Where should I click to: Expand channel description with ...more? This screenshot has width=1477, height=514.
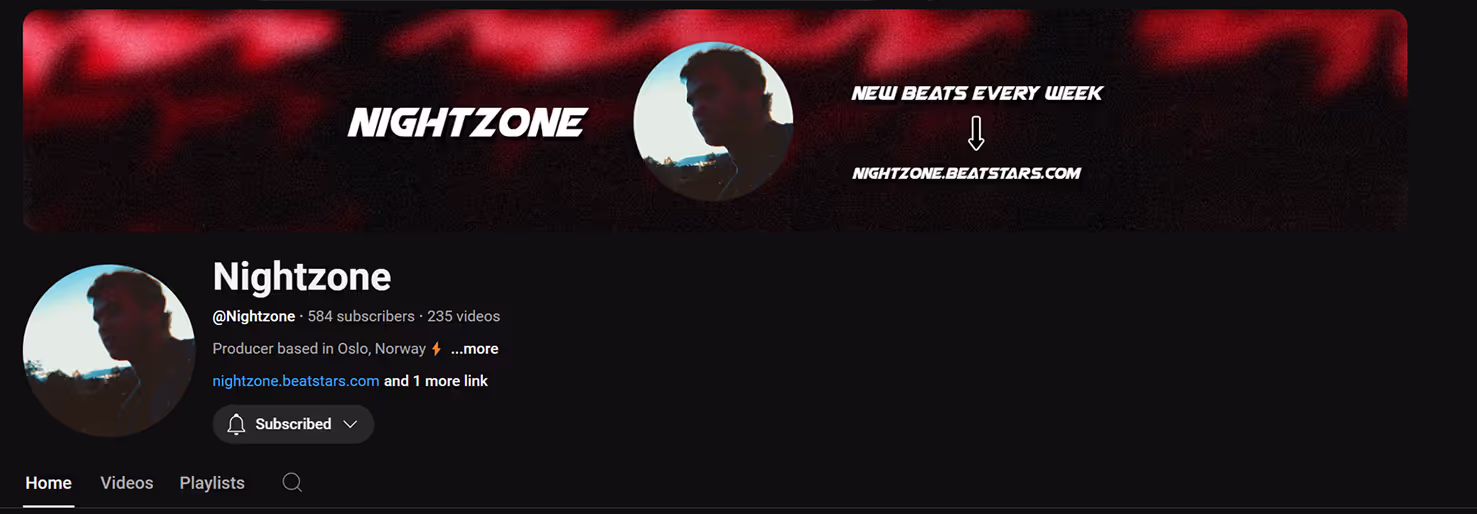click(x=474, y=349)
